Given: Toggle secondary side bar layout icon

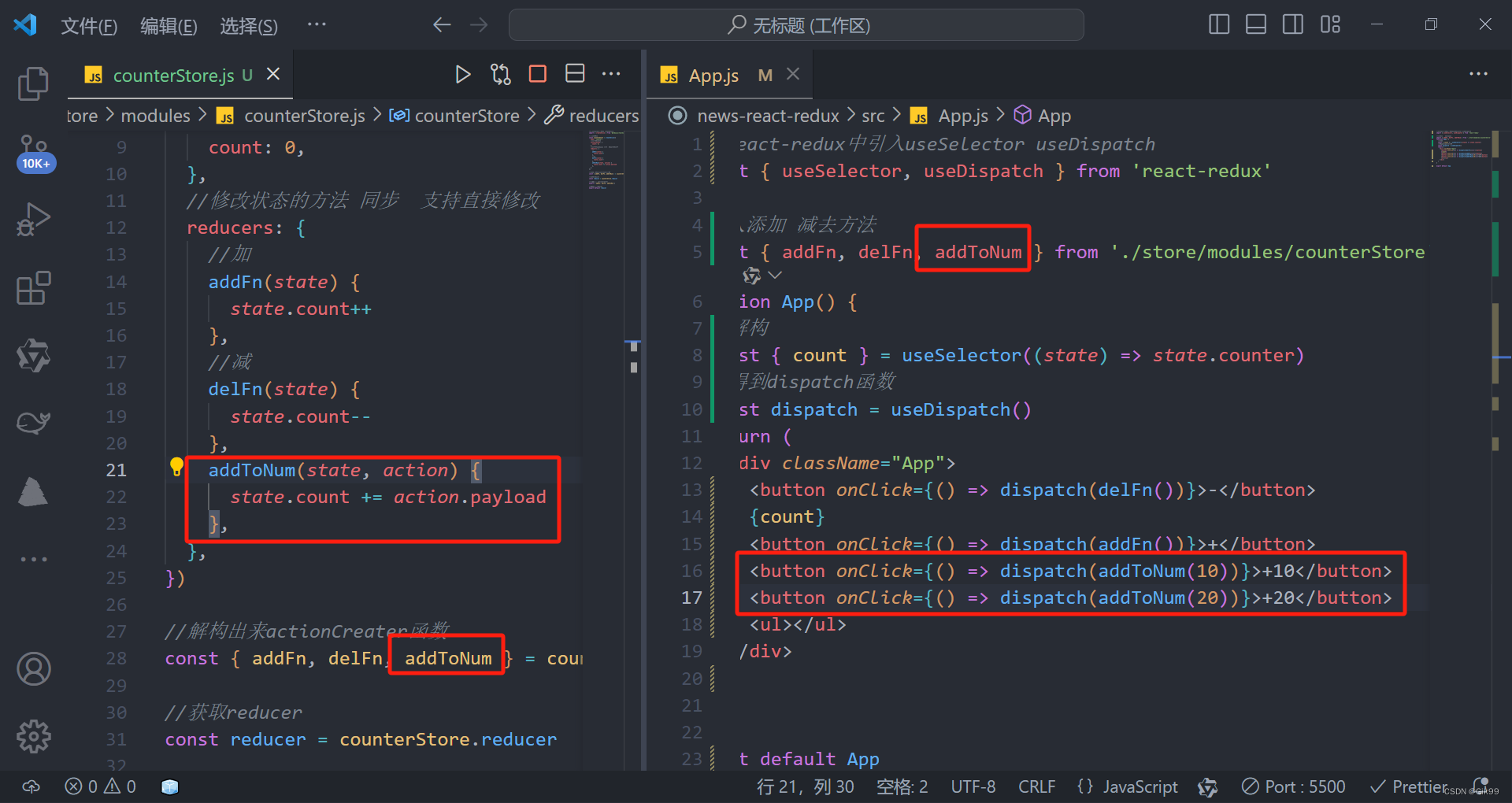Looking at the screenshot, I should point(1292,24).
